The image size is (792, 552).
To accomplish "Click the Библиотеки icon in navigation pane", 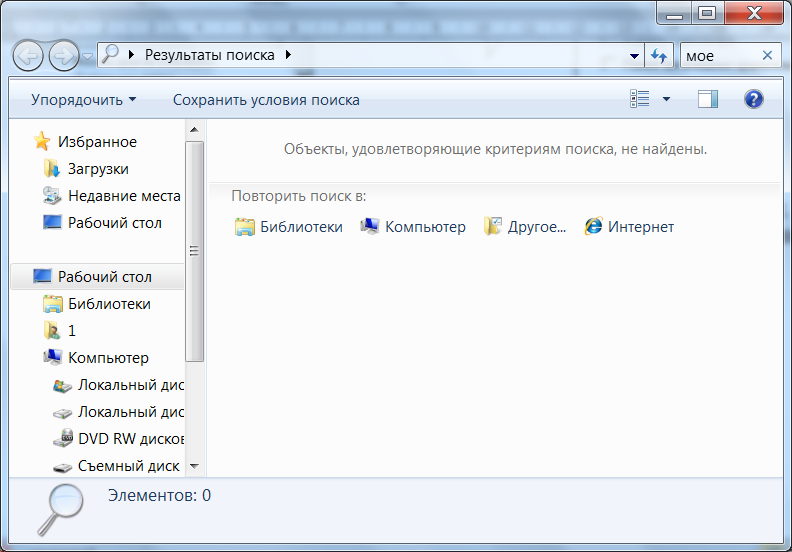I will click(x=52, y=304).
